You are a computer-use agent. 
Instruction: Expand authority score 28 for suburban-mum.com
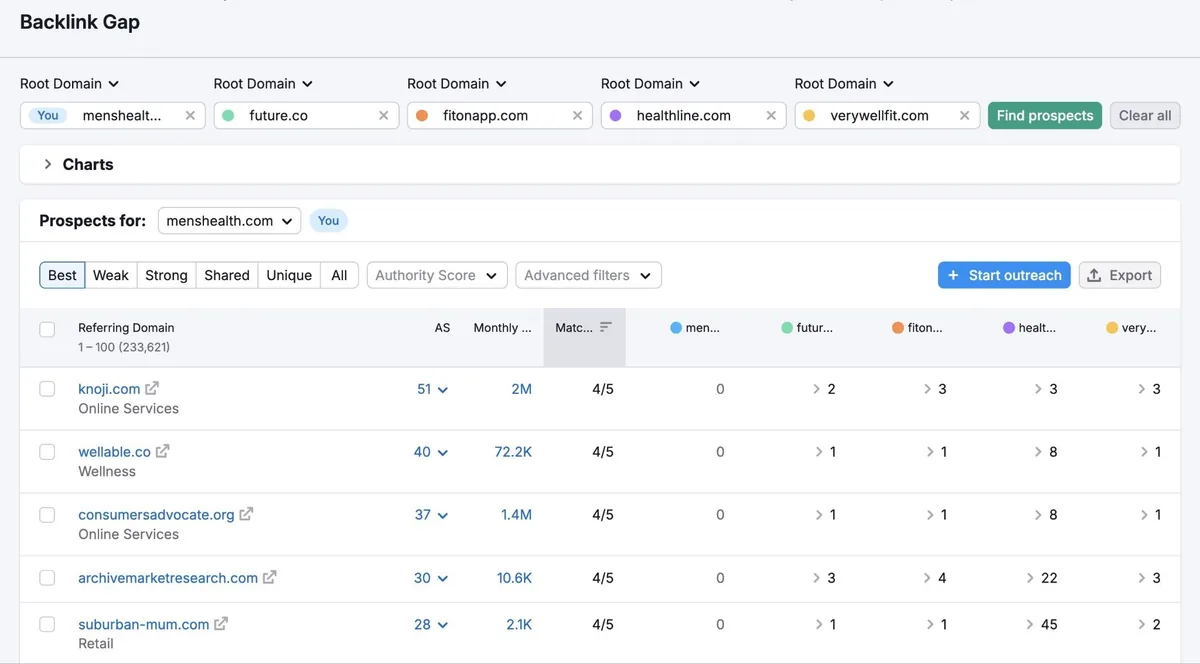click(x=431, y=623)
